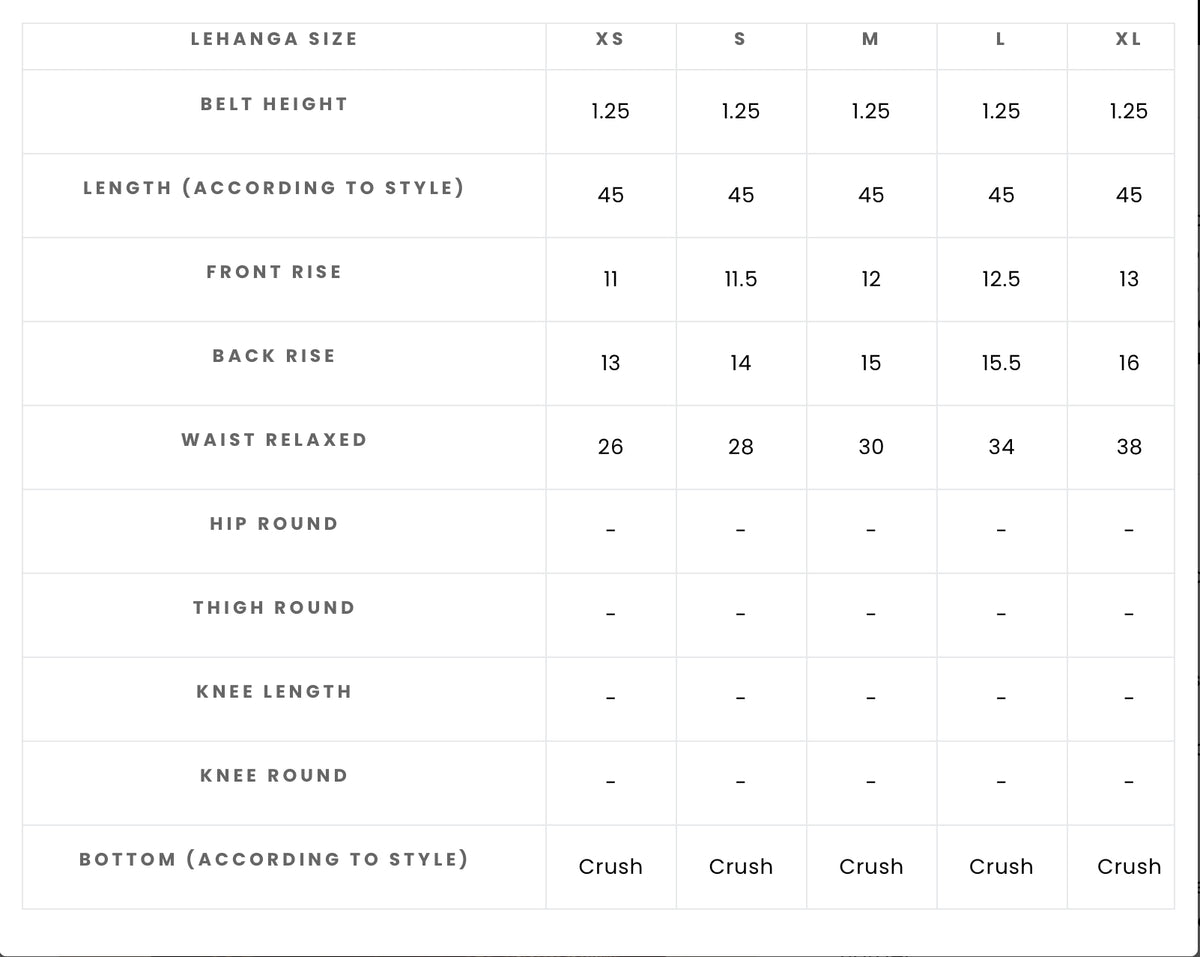
Task: Click BOTTOM (ACCORDING TO STYLE) label
Action: 274,860
